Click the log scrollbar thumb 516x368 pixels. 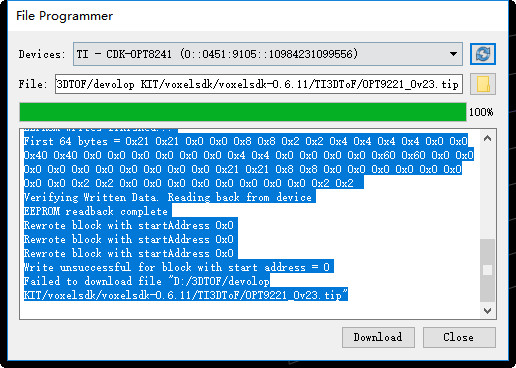[487, 270]
